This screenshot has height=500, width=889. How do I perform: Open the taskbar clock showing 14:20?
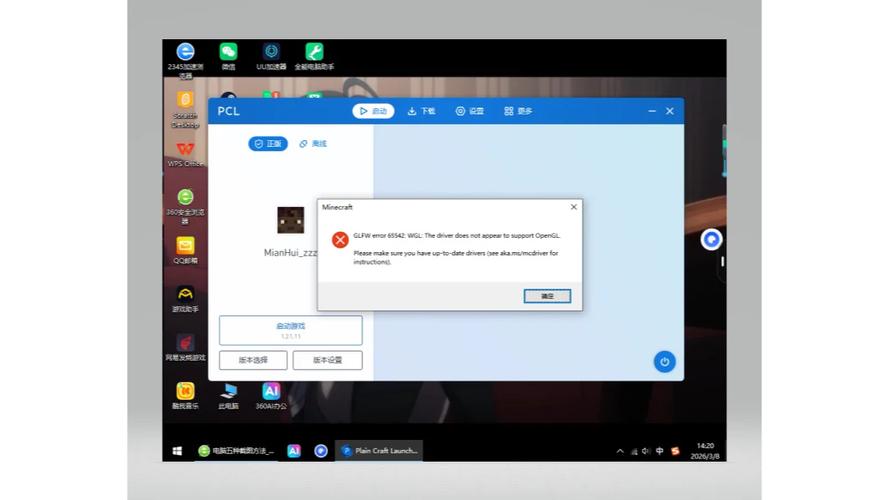coord(705,451)
